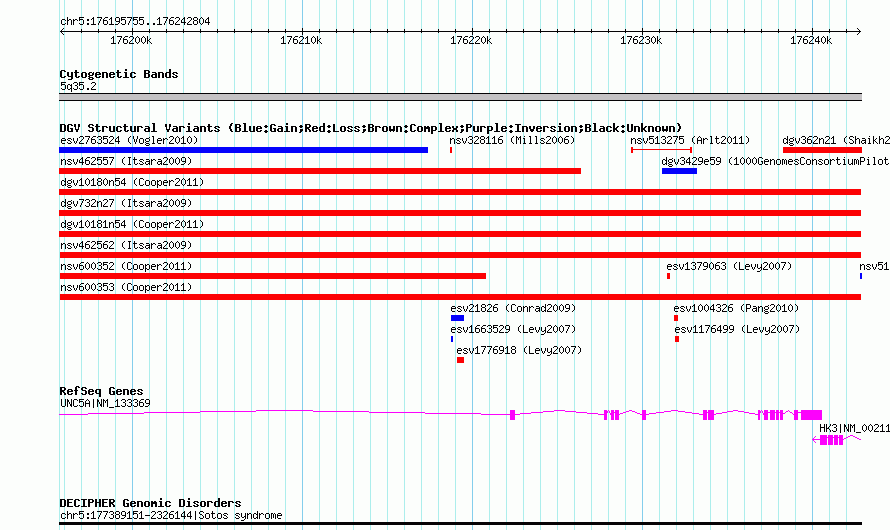The image size is (890, 530).
Task: Click the final large magenta exon of UNC5A
Action: pos(812,415)
